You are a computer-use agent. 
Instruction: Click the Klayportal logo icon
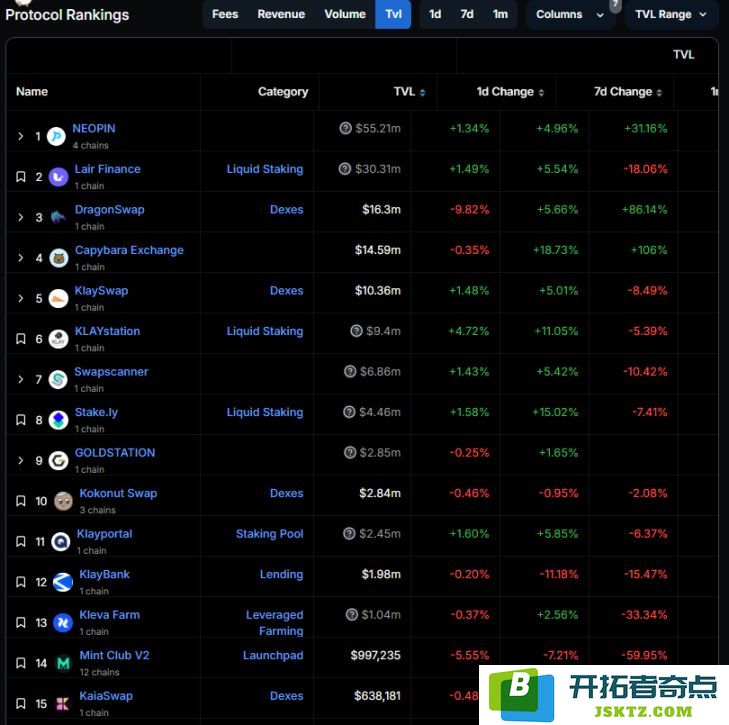coord(60,541)
